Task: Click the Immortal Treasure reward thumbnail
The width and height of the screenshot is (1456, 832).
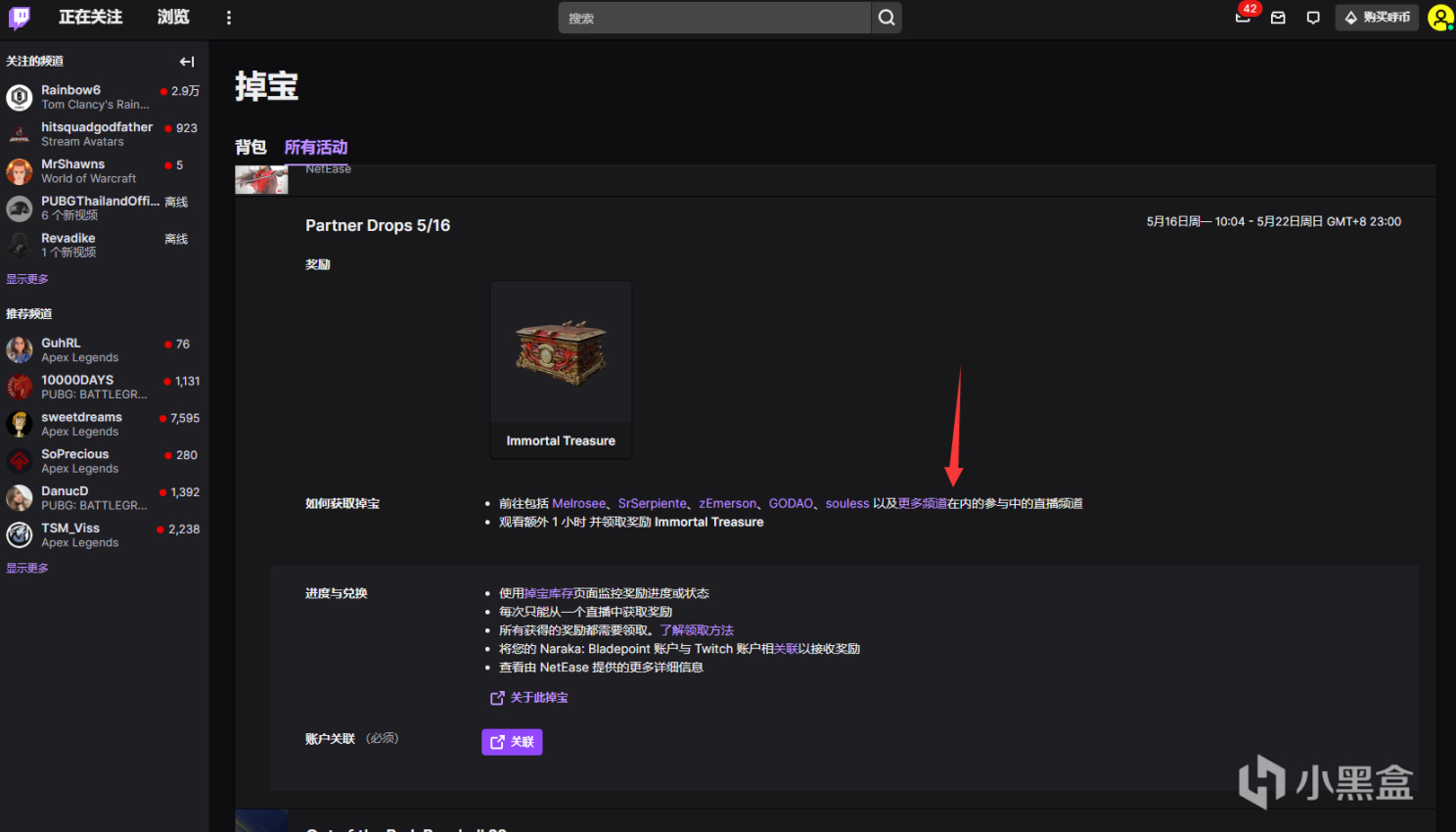Action: pos(561,352)
